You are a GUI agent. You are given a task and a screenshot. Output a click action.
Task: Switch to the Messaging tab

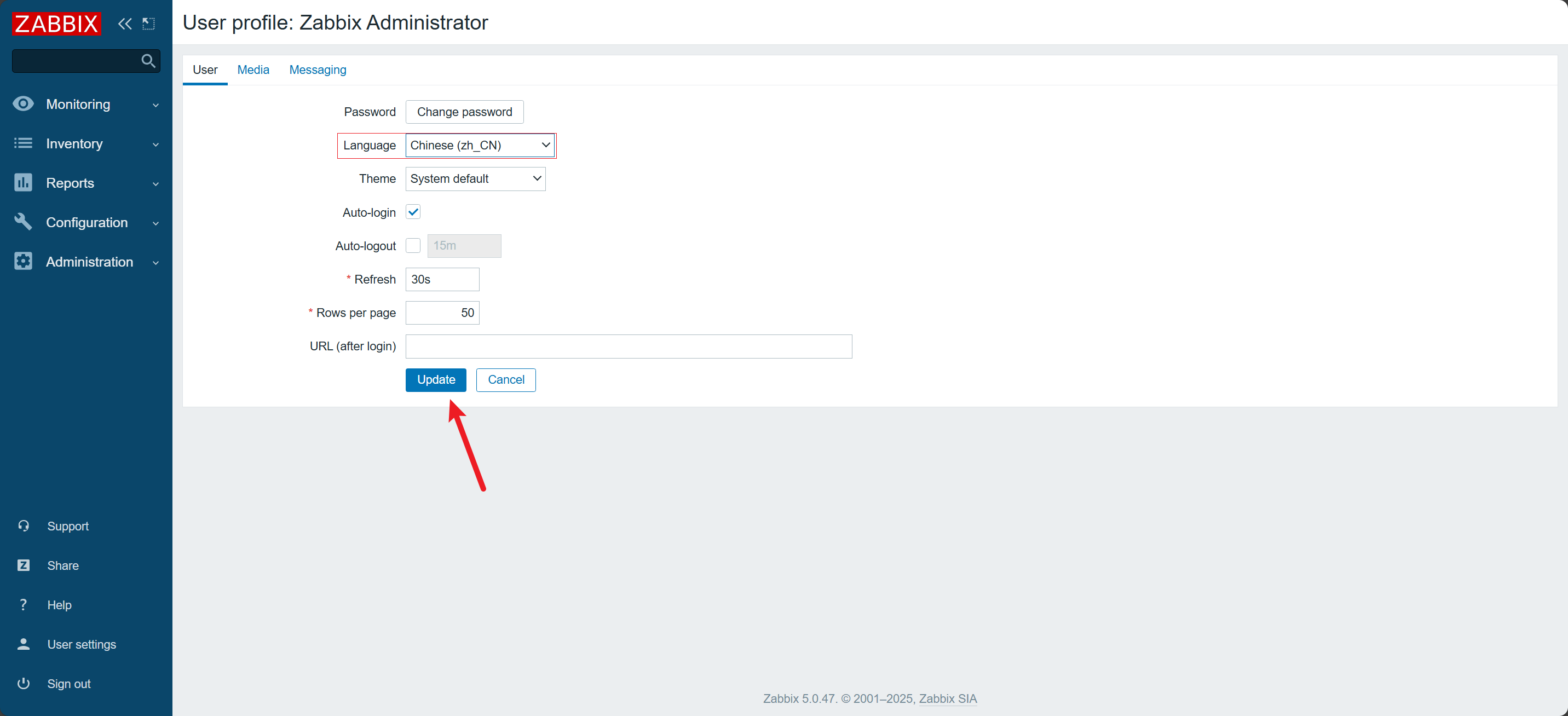tap(318, 70)
